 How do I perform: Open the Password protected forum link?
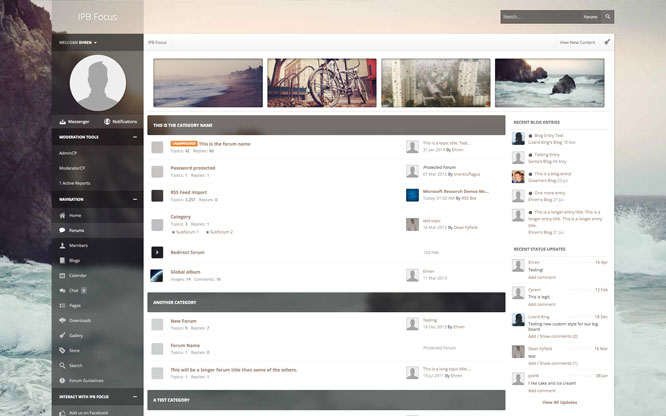click(x=193, y=168)
